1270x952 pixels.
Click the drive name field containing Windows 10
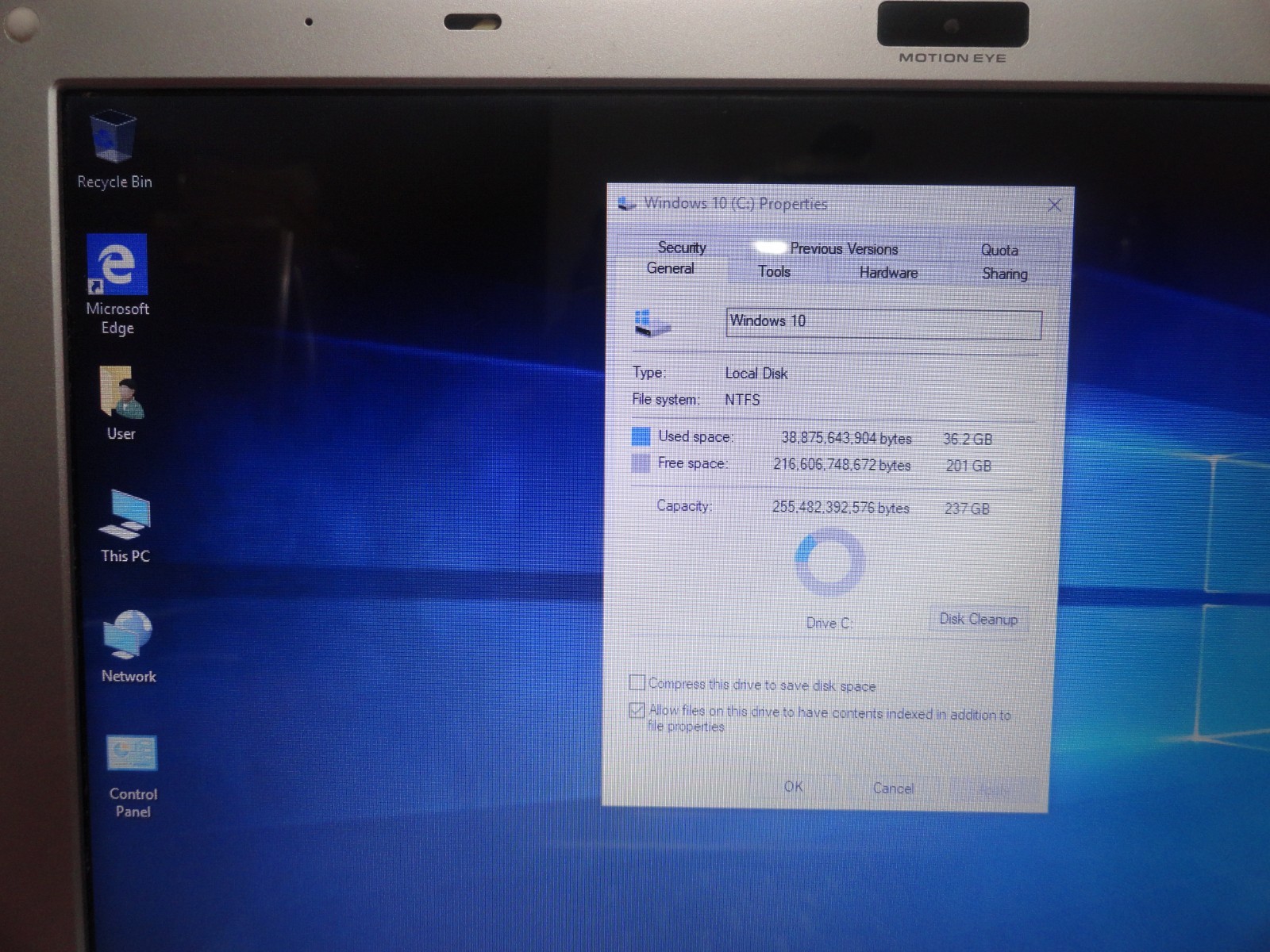point(883,324)
